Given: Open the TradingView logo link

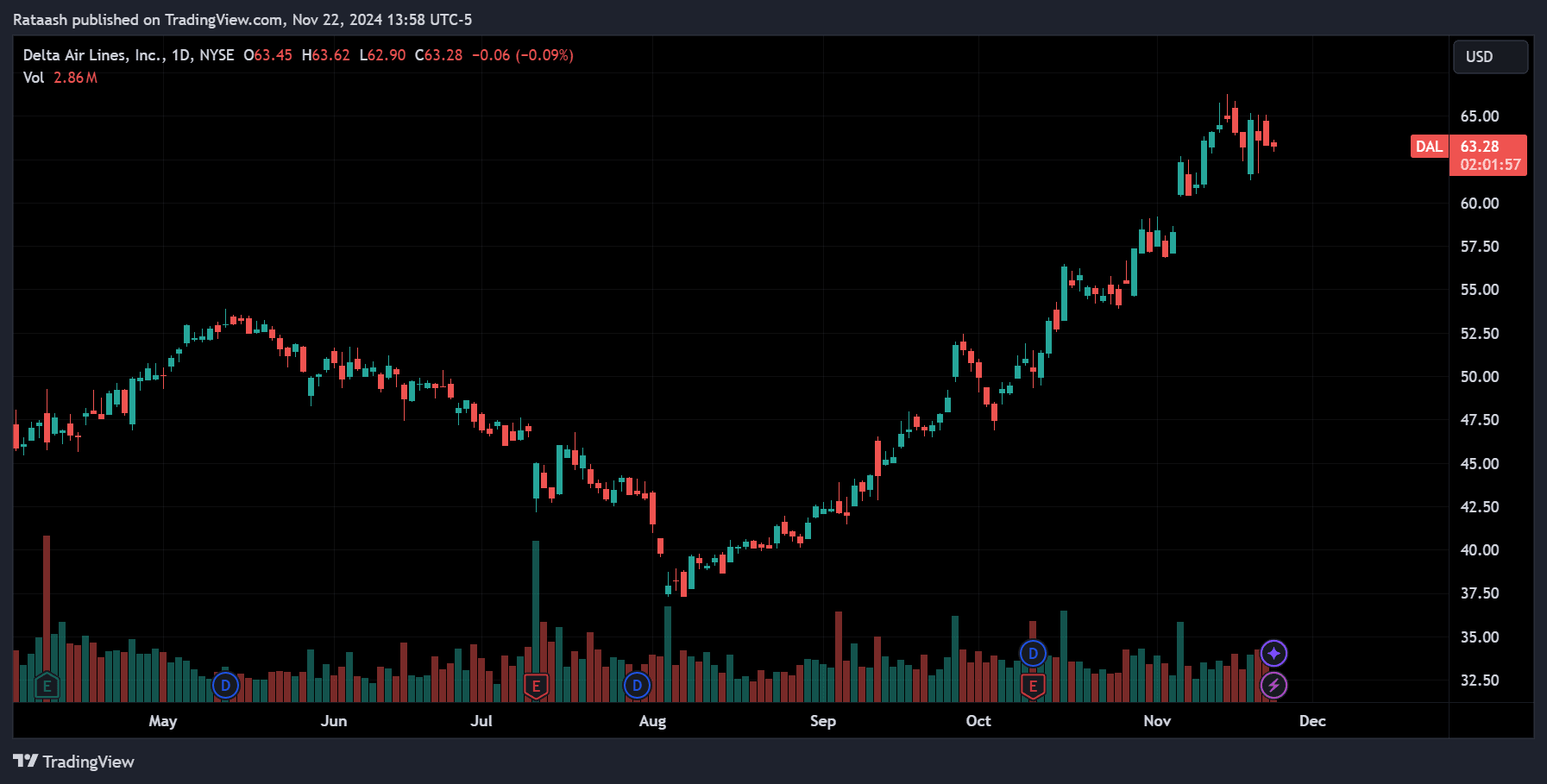Looking at the screenshot, I should click(73, 762).
